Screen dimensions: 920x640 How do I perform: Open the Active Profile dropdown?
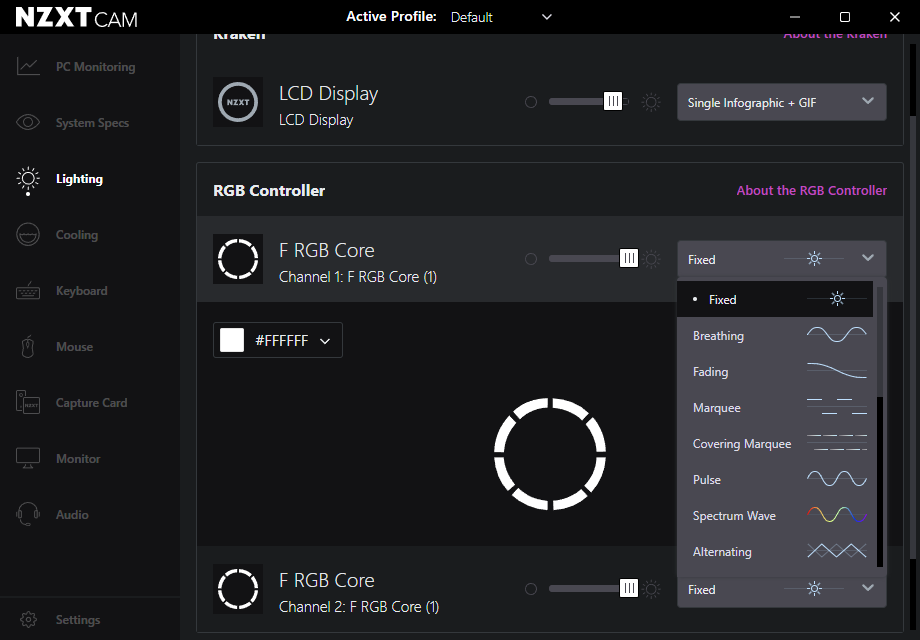point(501,17)
